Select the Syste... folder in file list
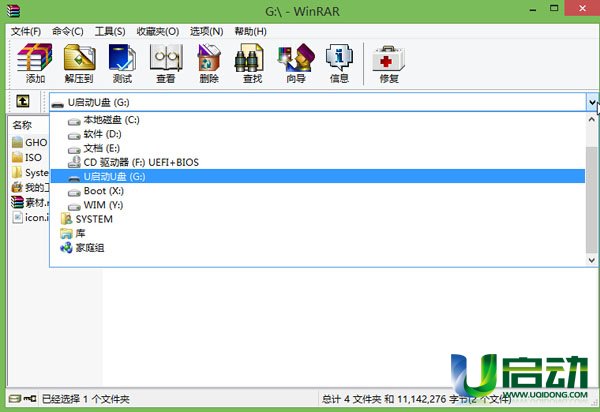Viewport: 600px width, 412px height. coord(31,173)
